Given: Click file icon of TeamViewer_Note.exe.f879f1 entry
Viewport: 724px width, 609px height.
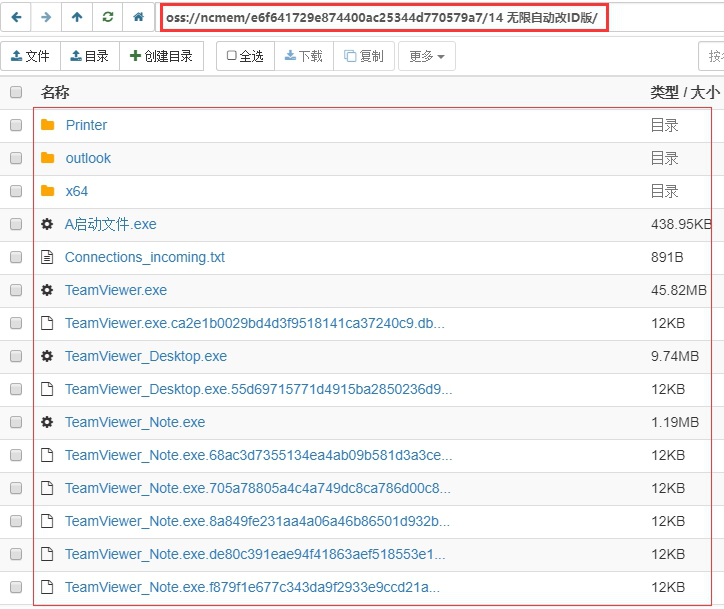Looking at the screenshot, I should (x=47, y=587).
